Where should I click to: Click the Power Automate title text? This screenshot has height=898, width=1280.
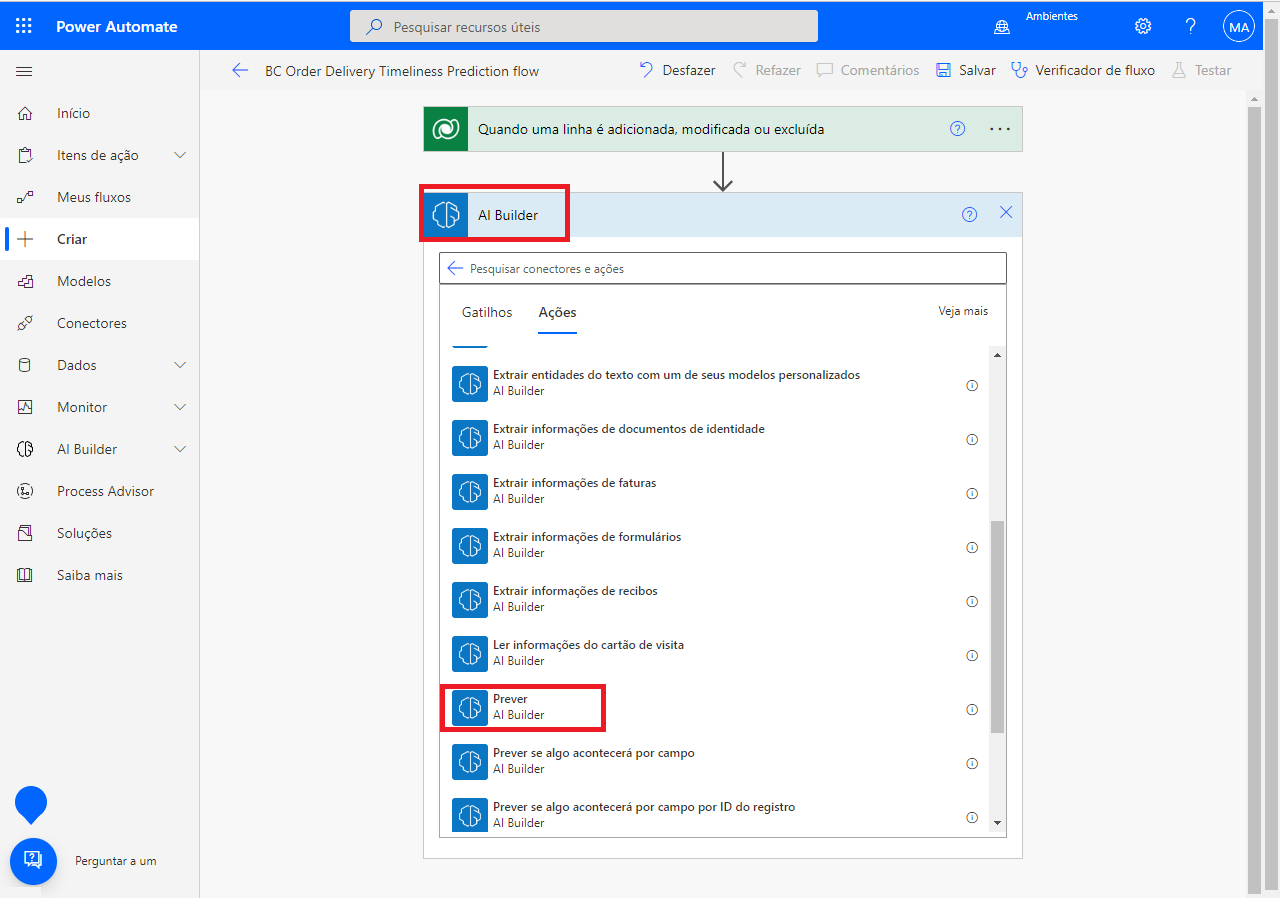click(117, 27)
